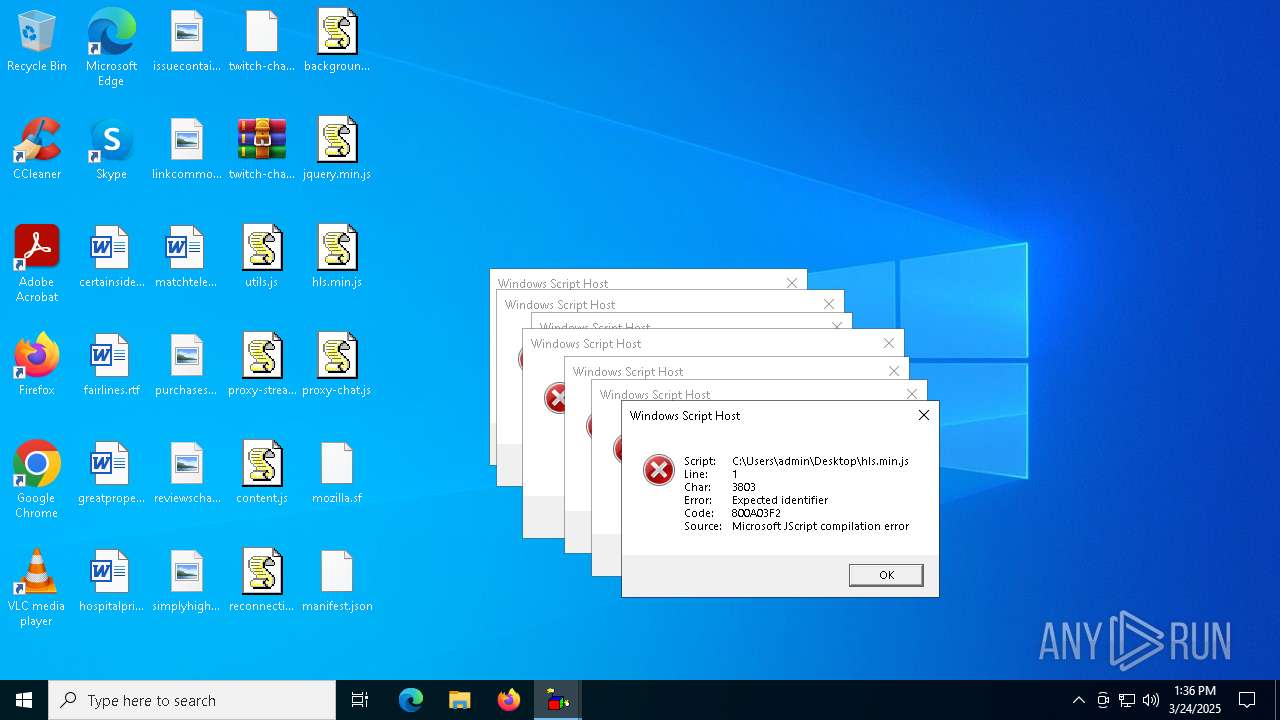Screen dimensions: 1280x720
Task: Select the issuecontai... image file icon
Action: 186,42
